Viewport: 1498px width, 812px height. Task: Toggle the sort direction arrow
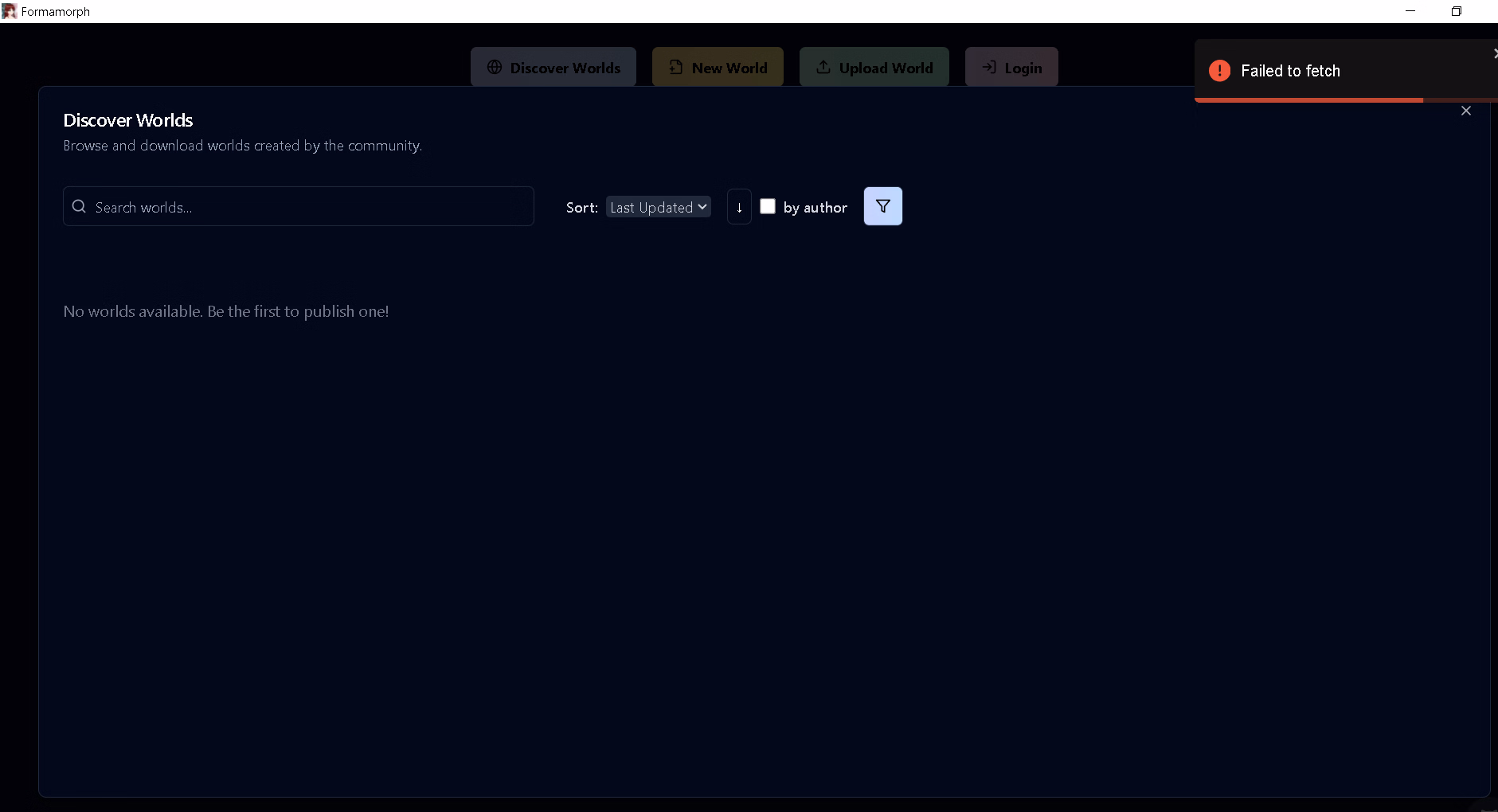[739, 207]
